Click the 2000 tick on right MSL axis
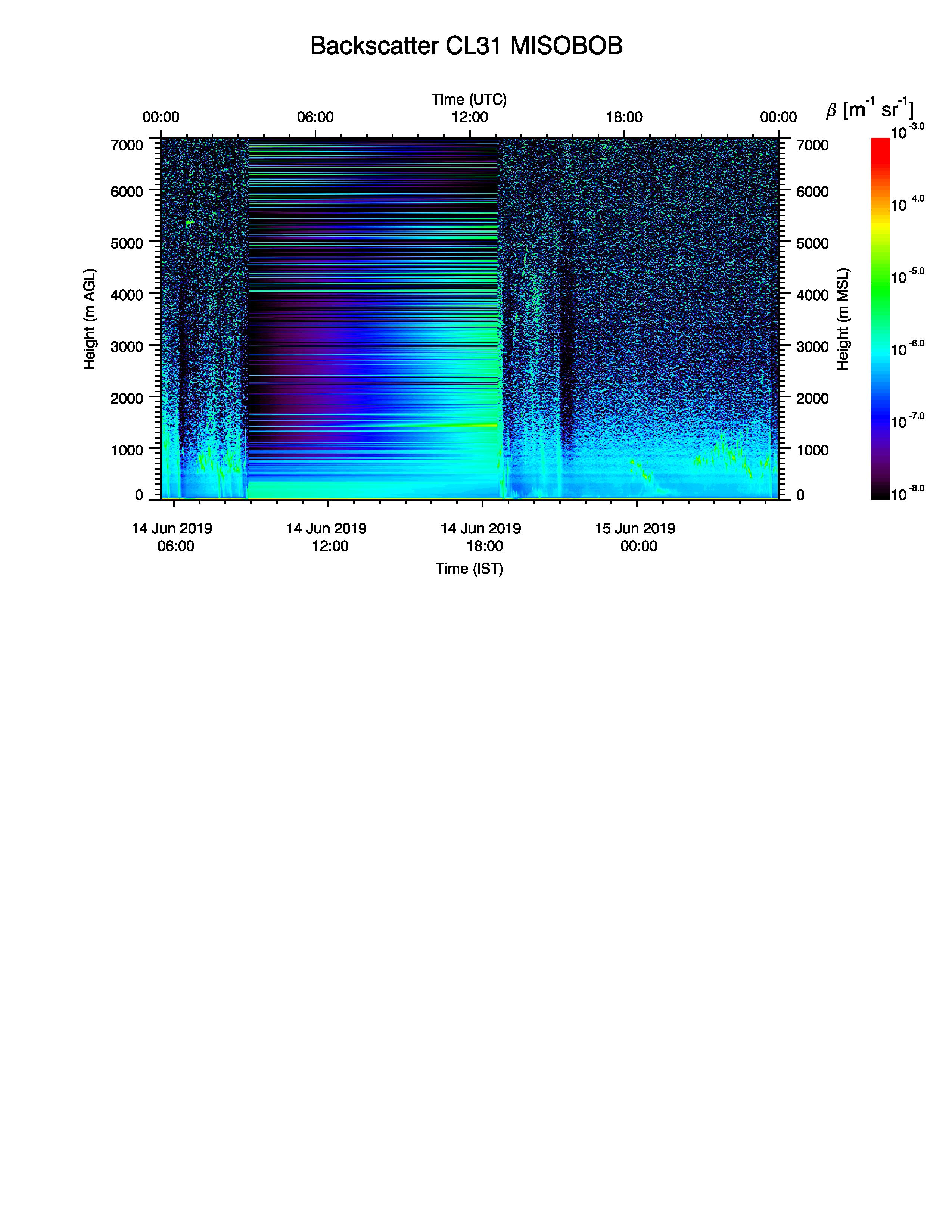952x1232 pixels. [x=813, y=398]
